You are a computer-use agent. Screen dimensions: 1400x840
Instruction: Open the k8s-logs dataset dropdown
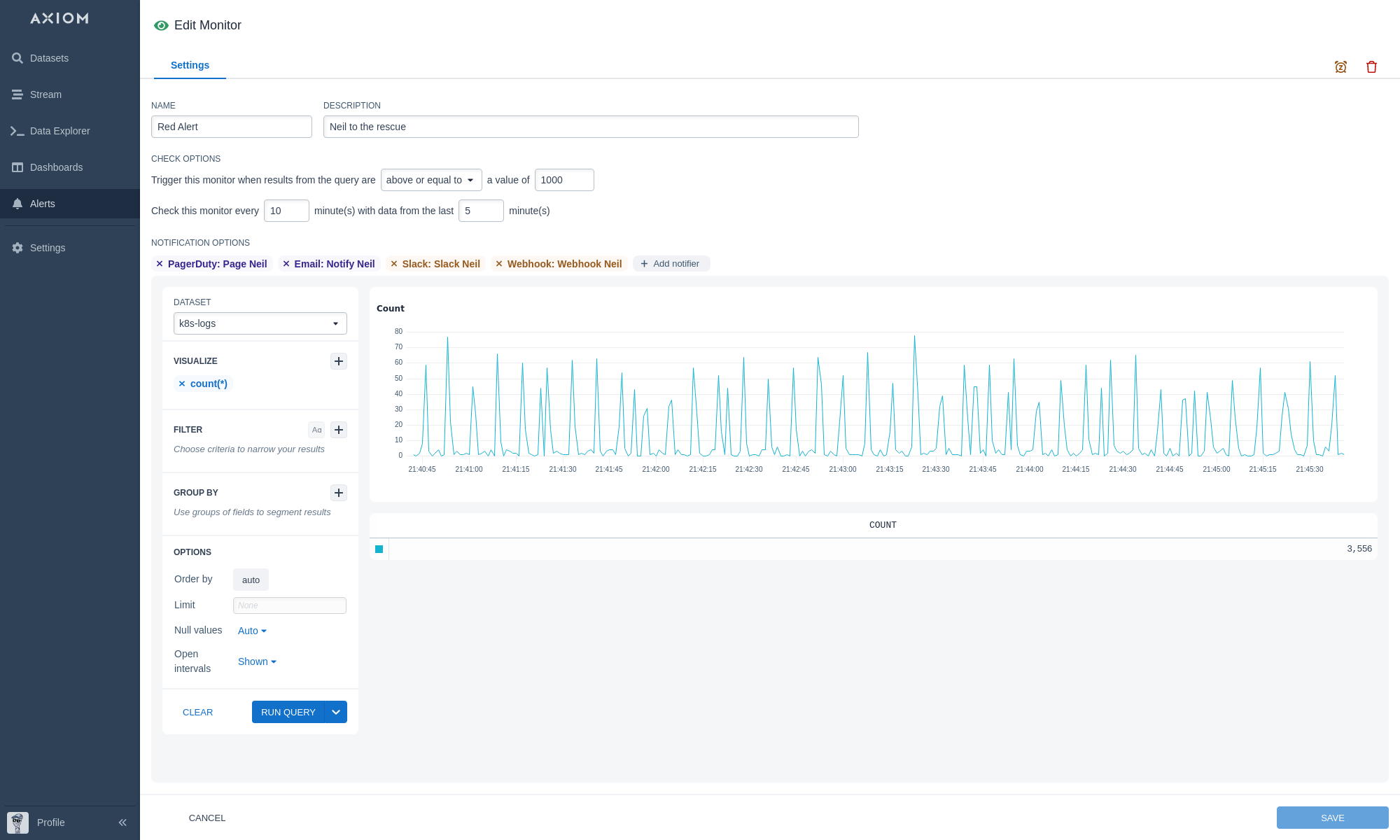click(260, 323)
